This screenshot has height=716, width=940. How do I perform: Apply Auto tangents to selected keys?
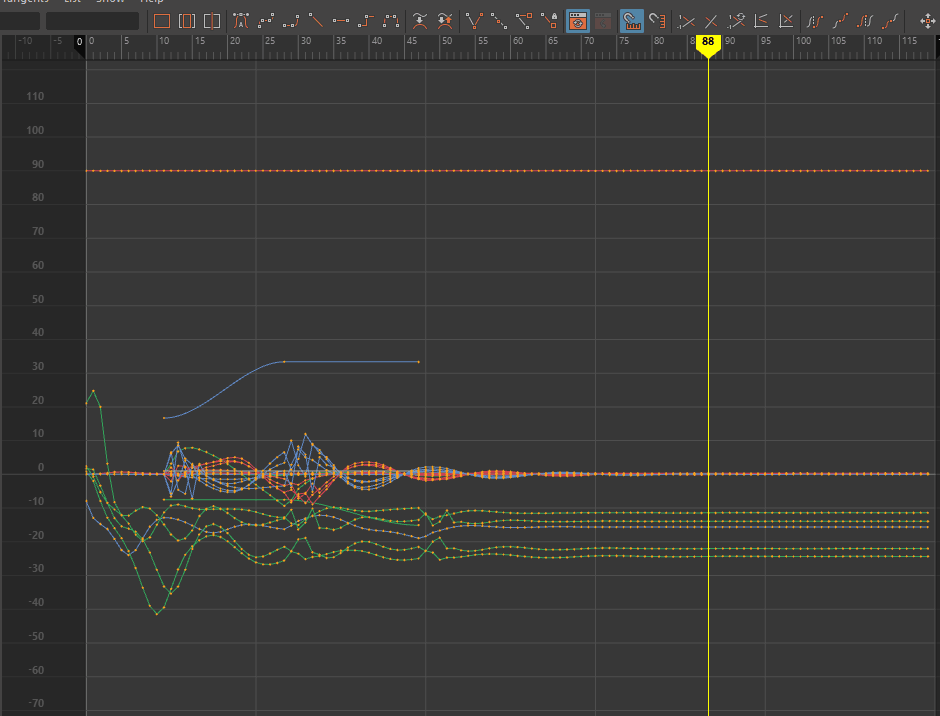240,22
